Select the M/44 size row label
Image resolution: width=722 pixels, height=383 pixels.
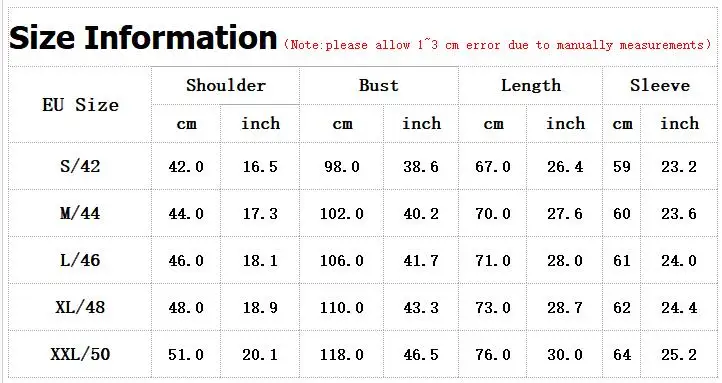[80, 213]
